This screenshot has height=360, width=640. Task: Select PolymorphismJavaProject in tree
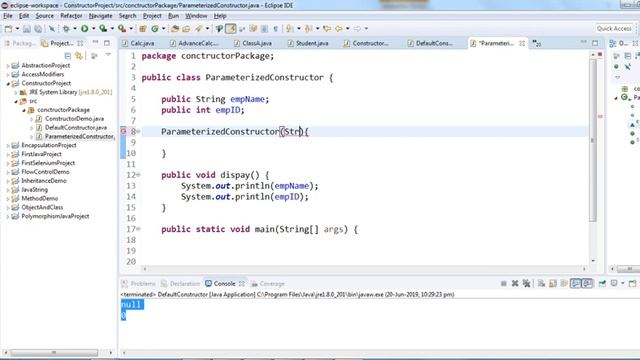[x=55, y=216]
